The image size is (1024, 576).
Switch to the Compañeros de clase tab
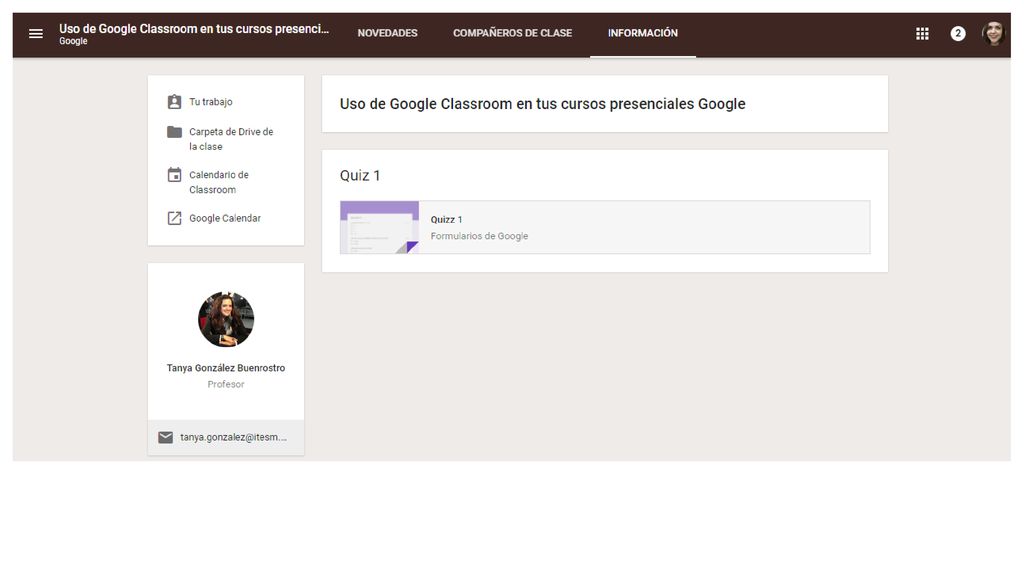[x=513, y=33]
